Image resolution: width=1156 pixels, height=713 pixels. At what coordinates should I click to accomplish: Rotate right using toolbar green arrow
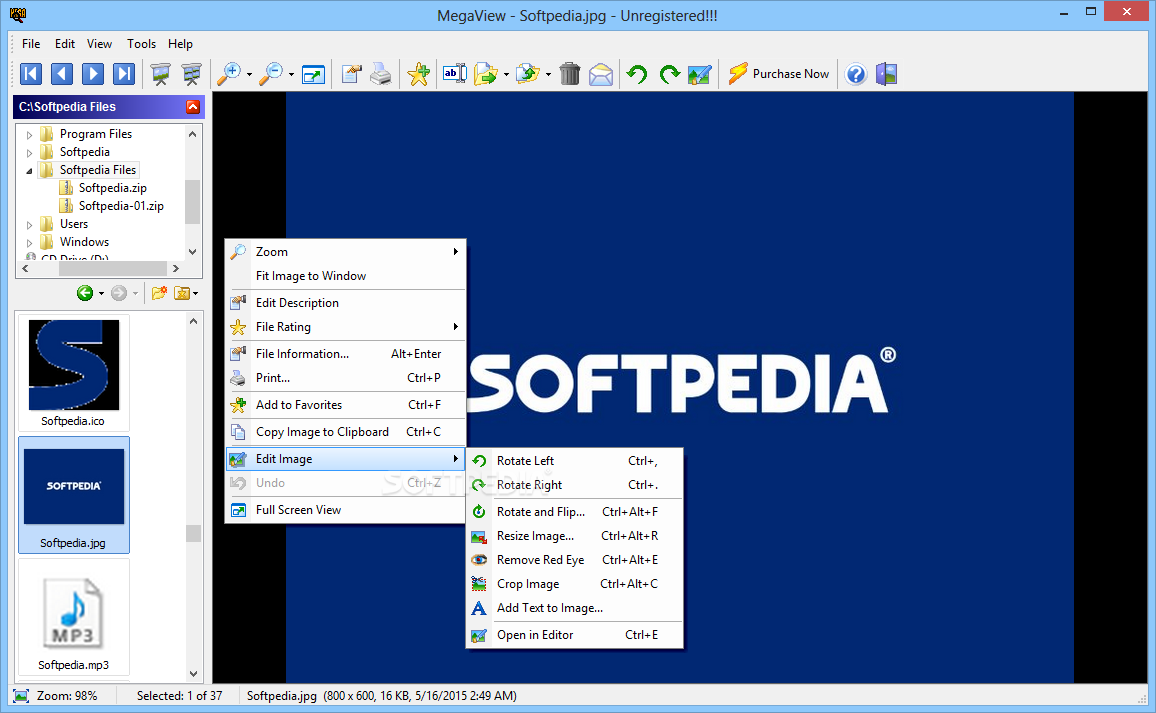coord(669,74)
